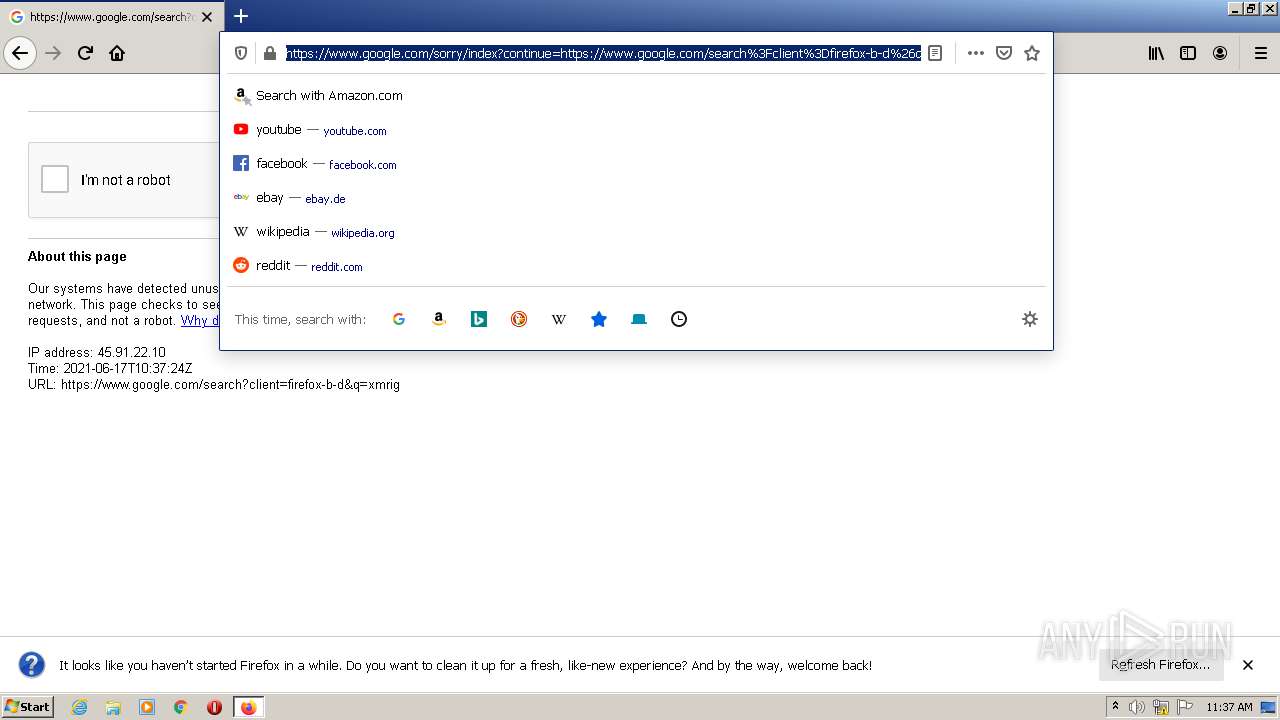Viewport: 1280px width, 720px height.
Task: Search open tabs icon
Action: coord(639,319)
